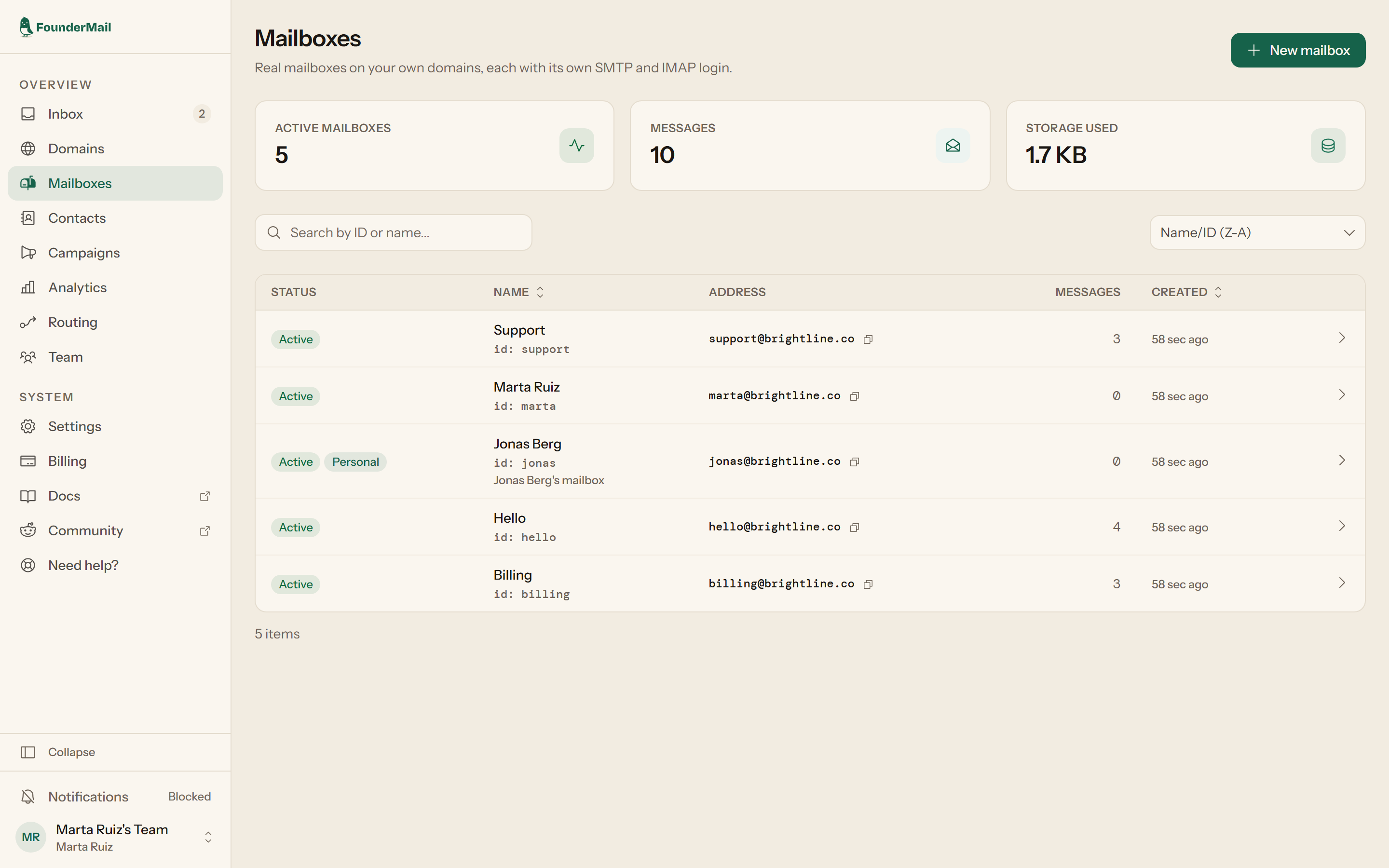Sort by the Created column header

(x=1186, y=292)
